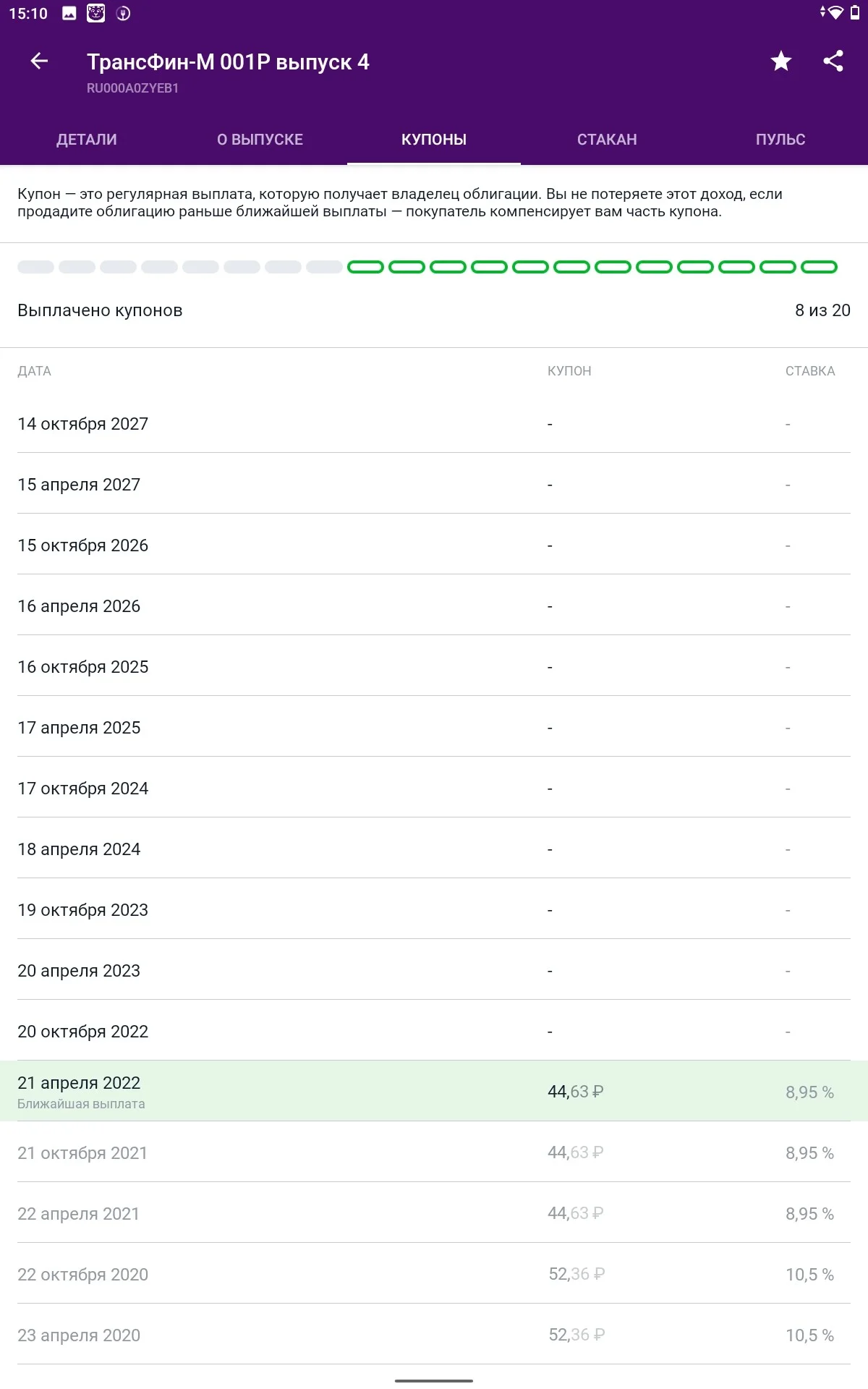
Task: Tap the 10,5 % rate for 22 октября 2020
Action: (809, 1275)
